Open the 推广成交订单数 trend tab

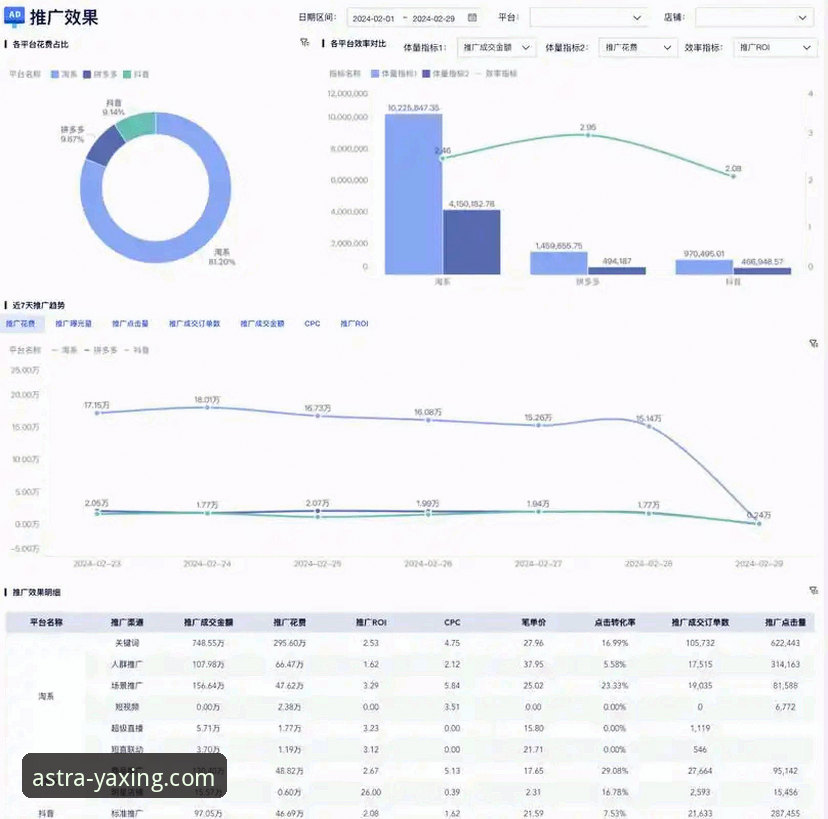194,324
